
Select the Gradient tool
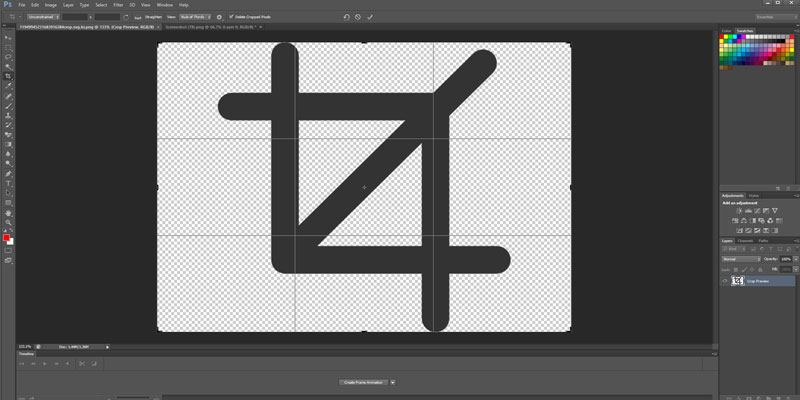(x=8, y=145)
